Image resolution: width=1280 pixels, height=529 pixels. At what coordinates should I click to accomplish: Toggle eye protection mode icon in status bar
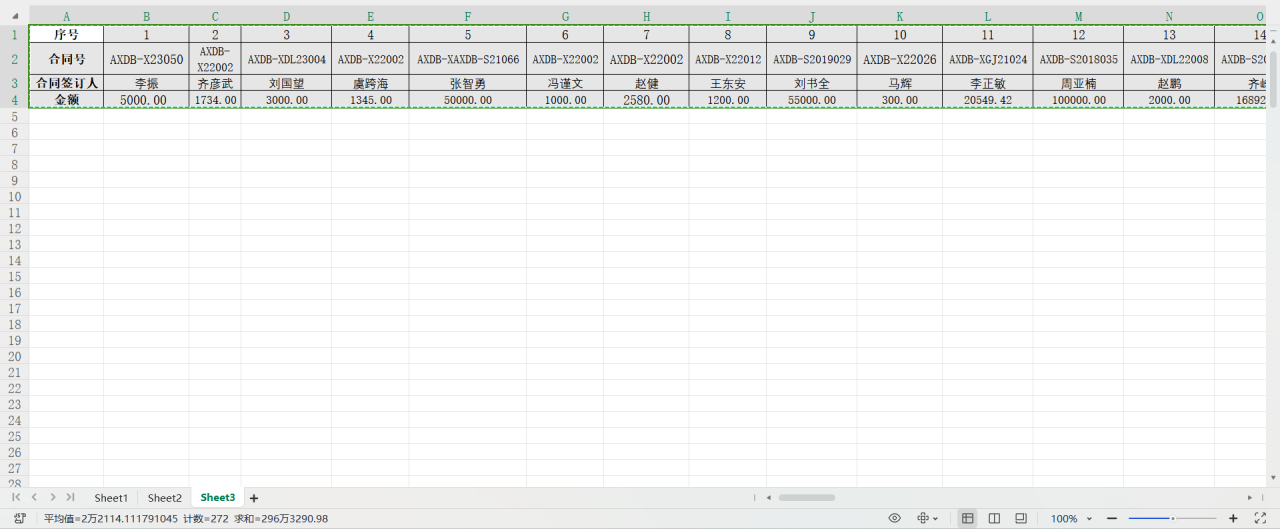895,518
